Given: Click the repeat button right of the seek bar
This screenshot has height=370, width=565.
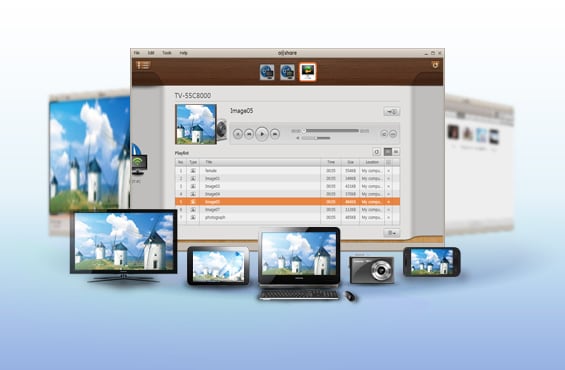Looking at the screenshot, I should tap(384, 134).
